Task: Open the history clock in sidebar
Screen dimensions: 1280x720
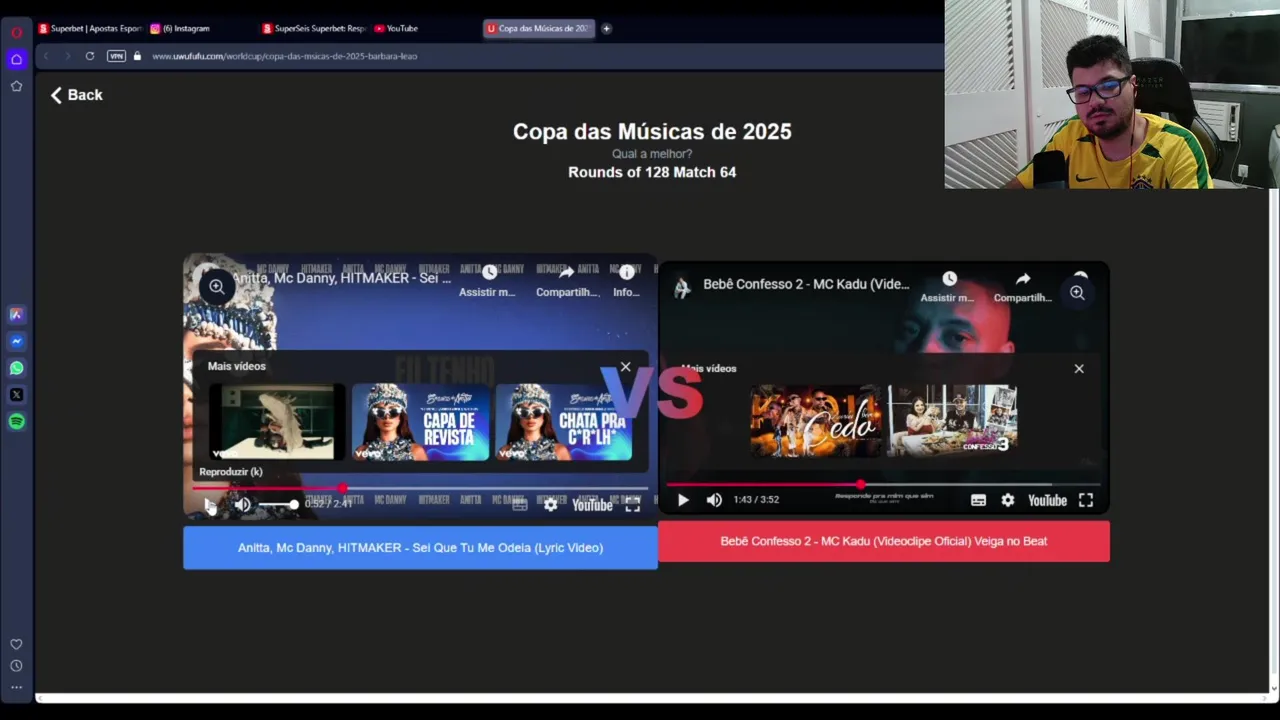Action: click(16, 666)
